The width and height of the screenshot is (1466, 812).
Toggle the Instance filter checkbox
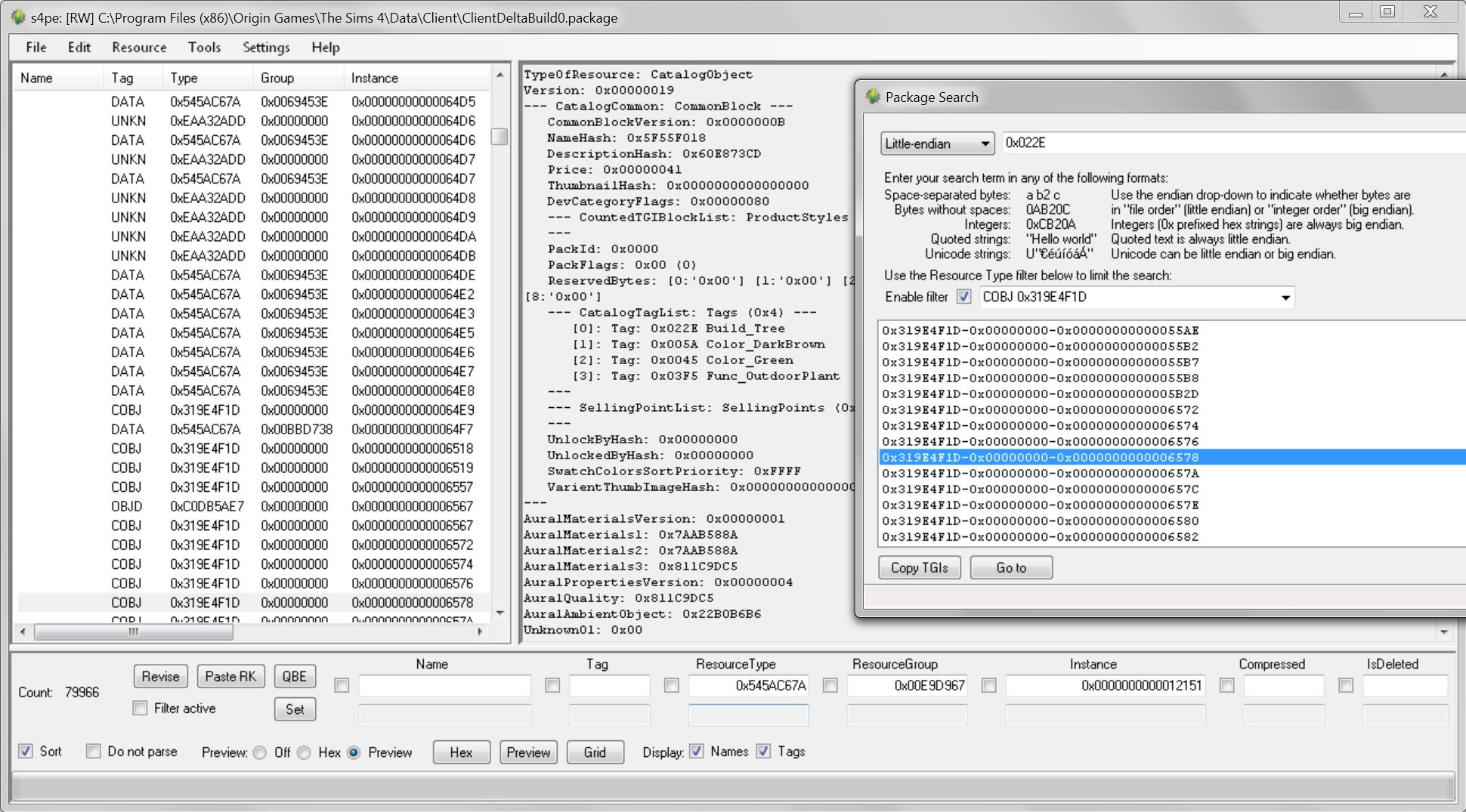pyautogui.click(x=988, y=685)
